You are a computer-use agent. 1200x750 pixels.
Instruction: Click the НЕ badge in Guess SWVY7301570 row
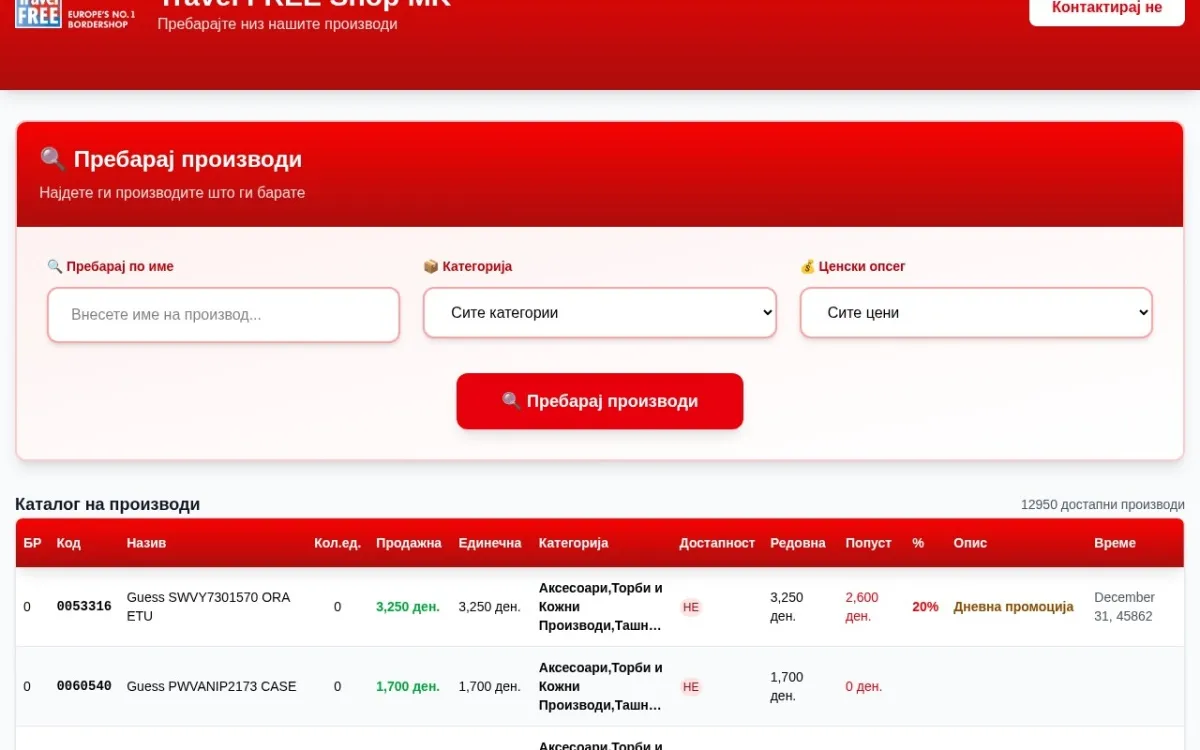691,607
